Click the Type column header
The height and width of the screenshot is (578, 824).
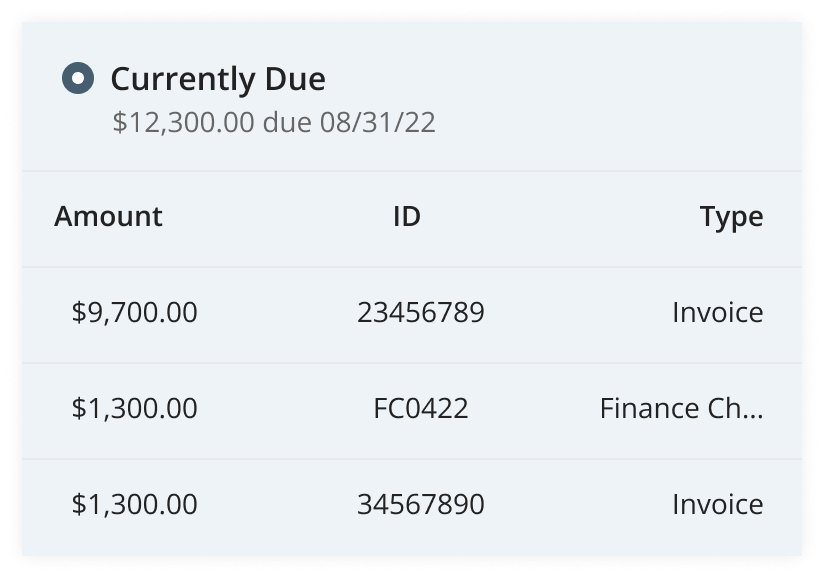732,216
